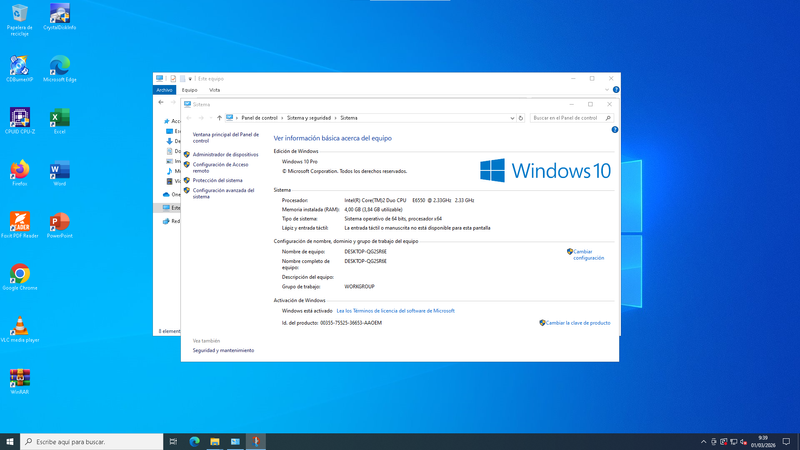Open Seguridad y mantenimiento link
The height and width of the screenshot is (450, 800).
click(x=223, y=351)
